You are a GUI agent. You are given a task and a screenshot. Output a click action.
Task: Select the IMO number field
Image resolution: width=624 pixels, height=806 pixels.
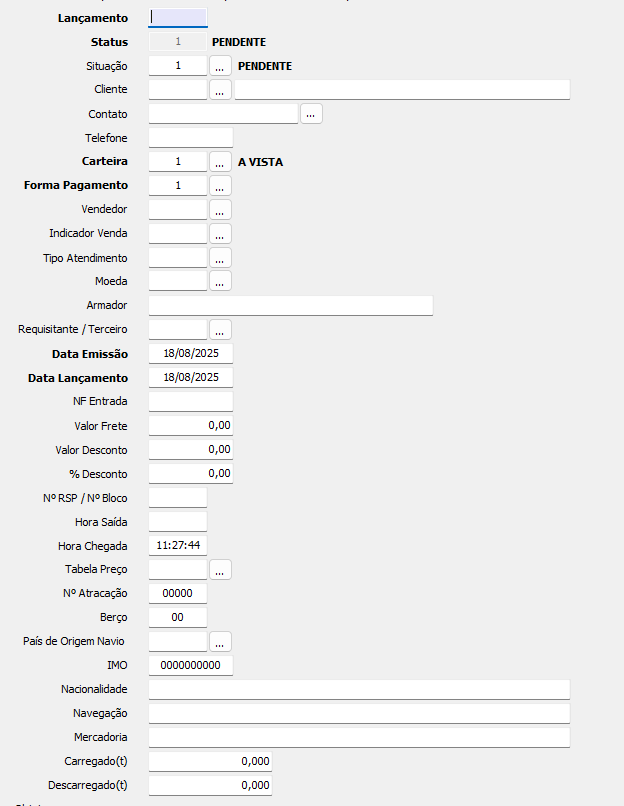coord(191,665)
